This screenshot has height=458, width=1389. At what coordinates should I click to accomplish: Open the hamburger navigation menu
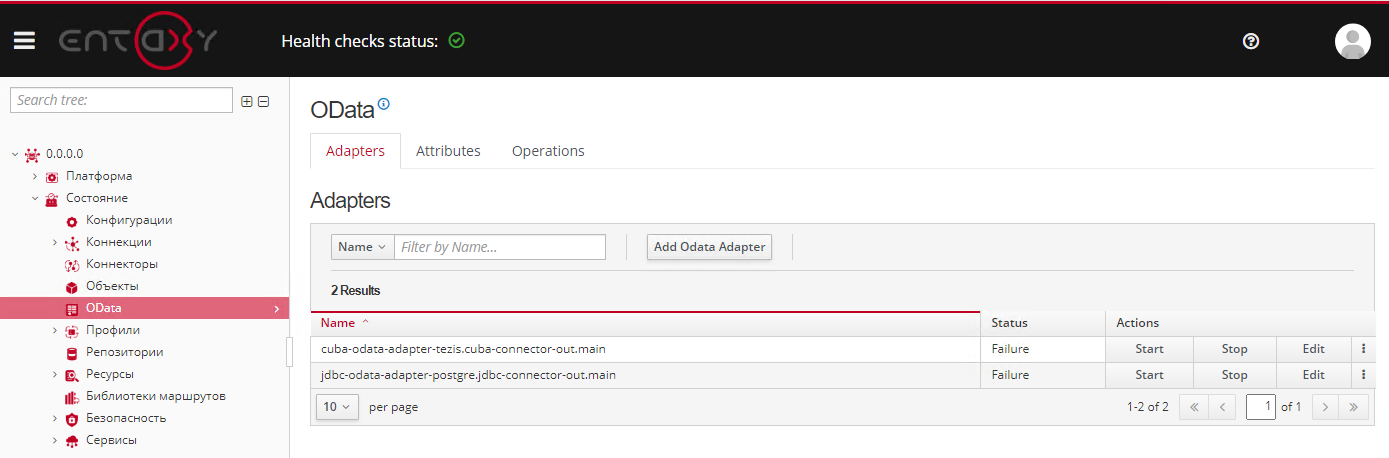(24, 41)
